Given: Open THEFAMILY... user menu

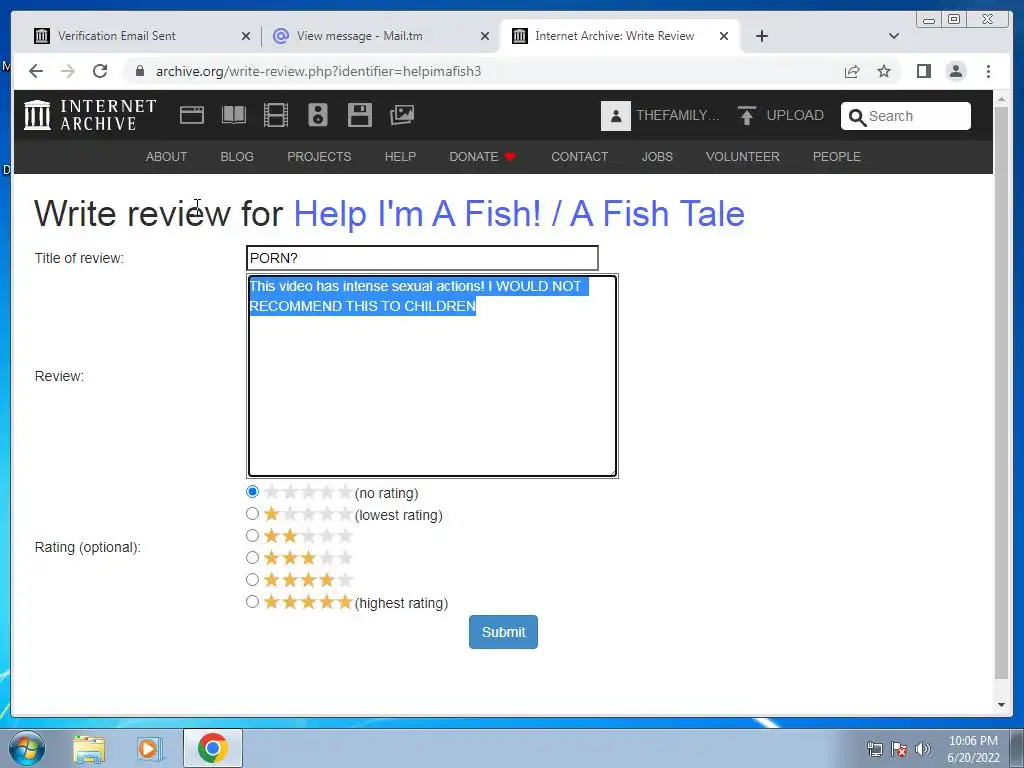Looking at the screenshot, I should [x=677, y=116].
